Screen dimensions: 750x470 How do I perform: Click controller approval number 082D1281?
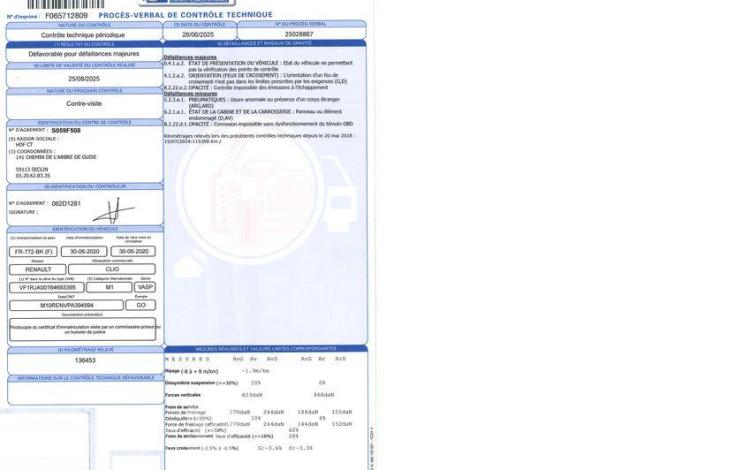[66, 203]
